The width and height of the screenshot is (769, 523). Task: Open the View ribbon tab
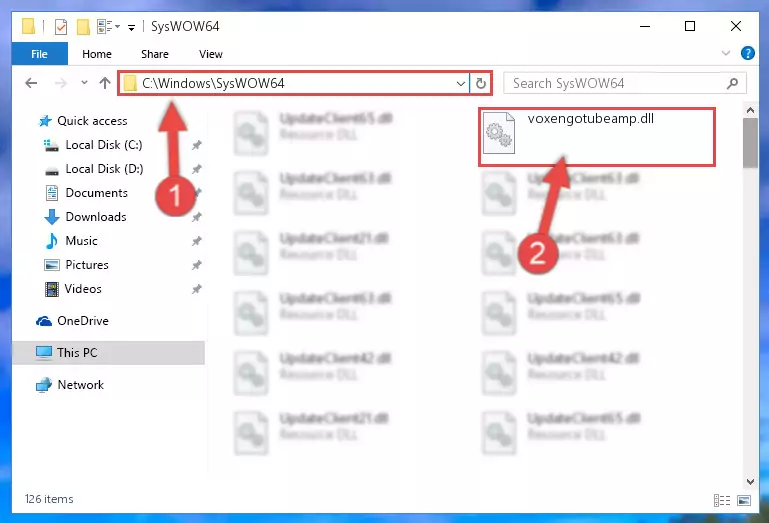coord(210,54)
